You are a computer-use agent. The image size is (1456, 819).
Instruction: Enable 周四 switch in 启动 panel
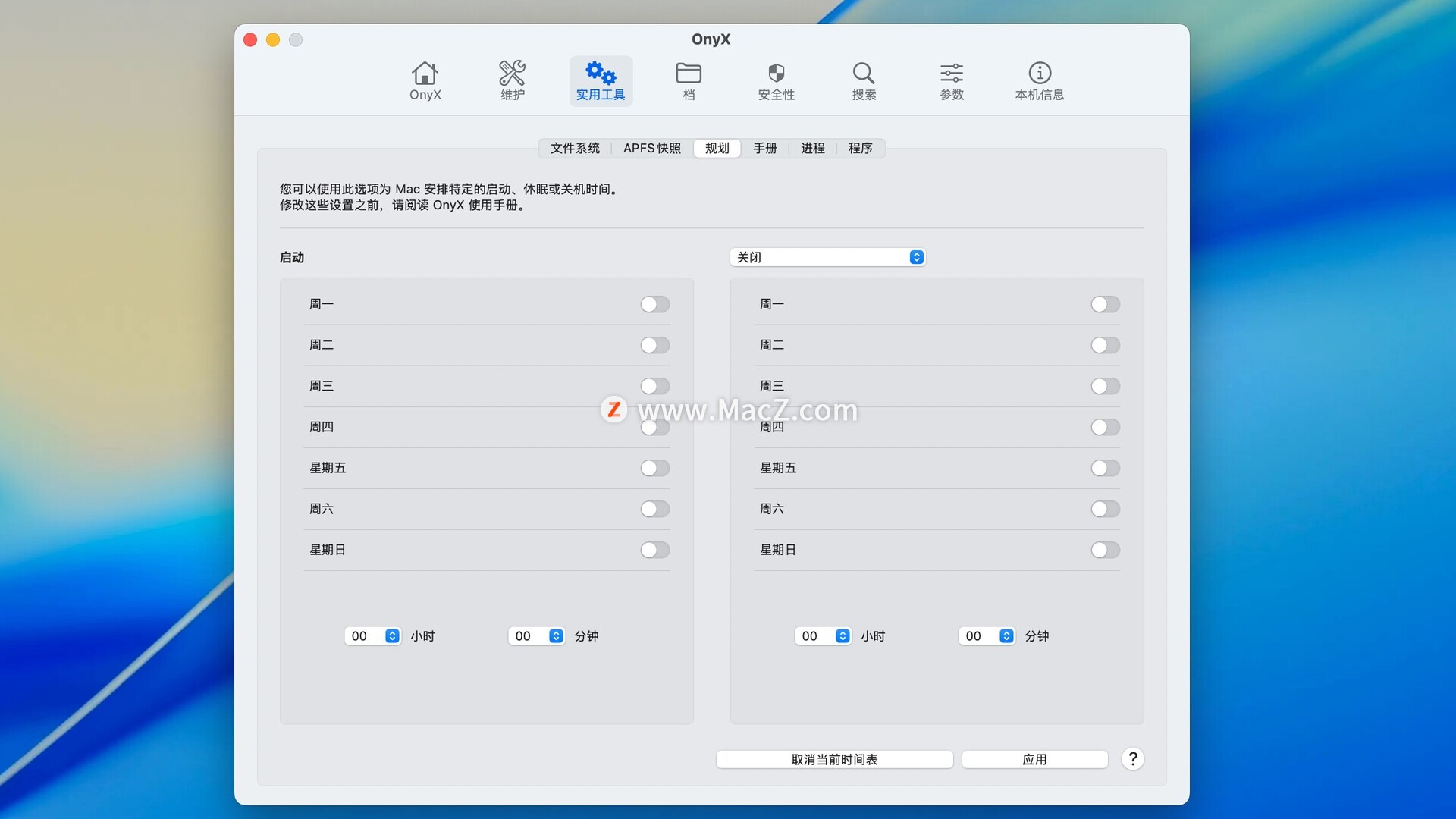pyautogui.click(x=655, y=427)
